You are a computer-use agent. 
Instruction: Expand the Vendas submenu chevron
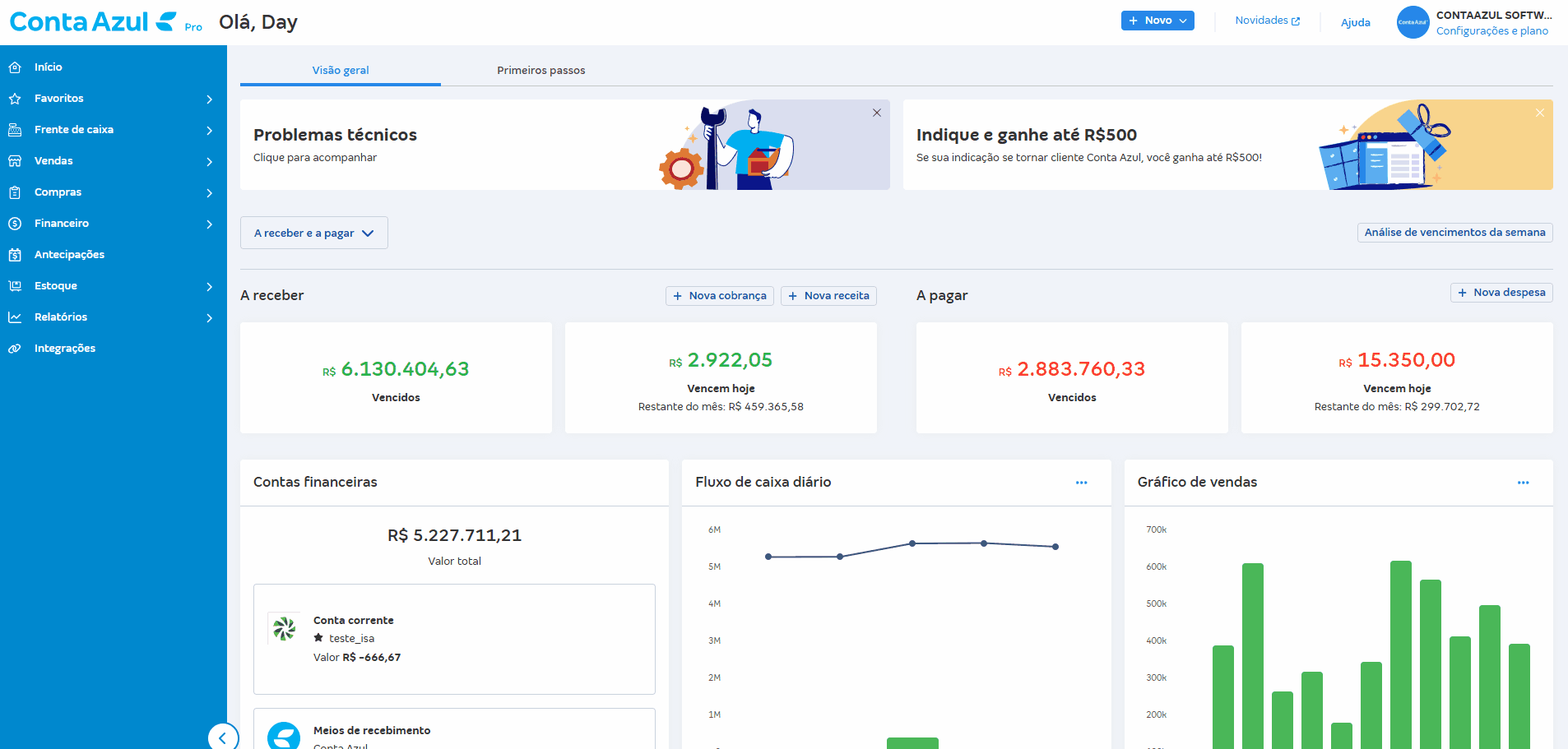tap(210, 162)
